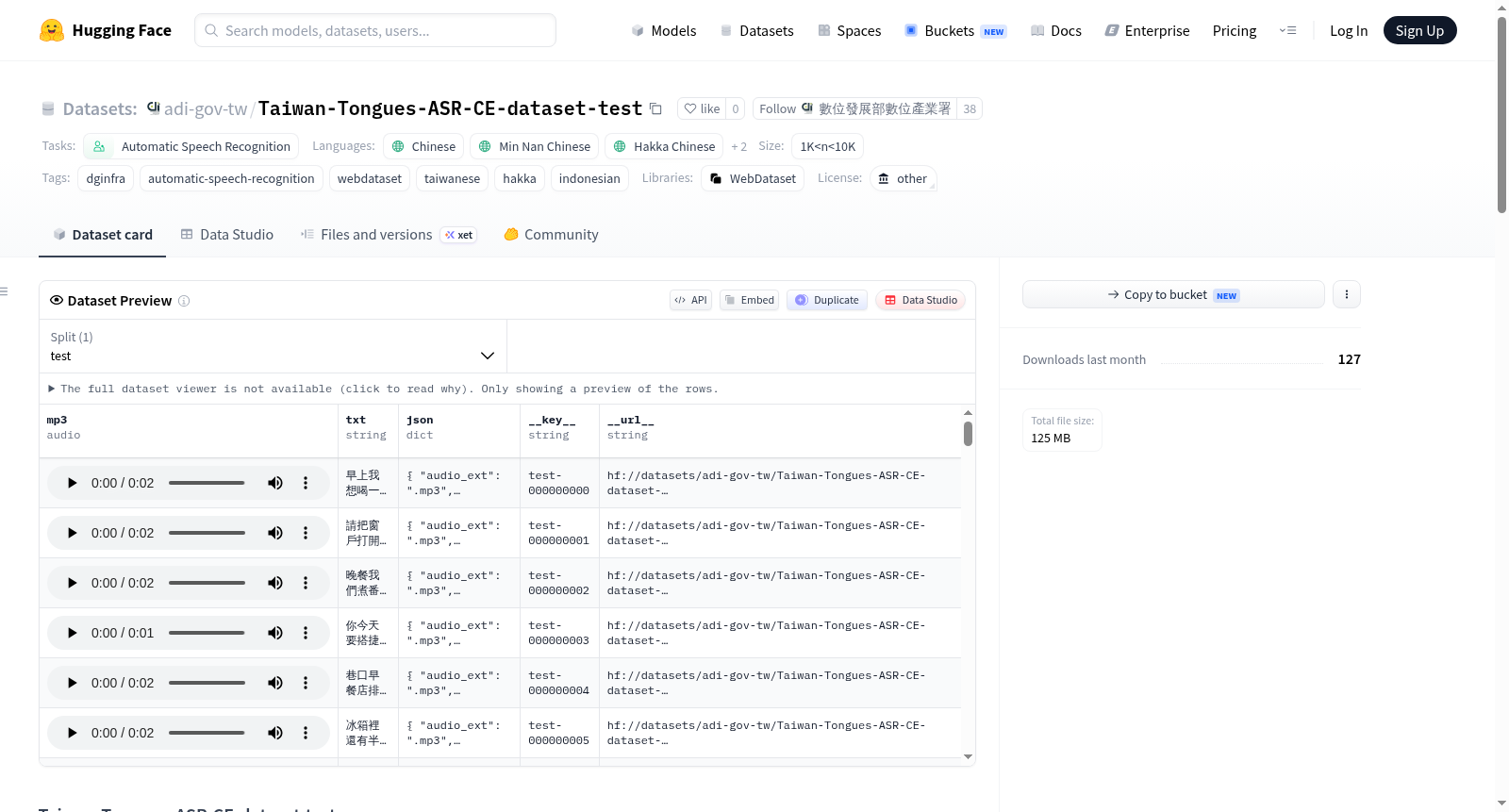Go to Spaces in top navigation
Screen dimensions: 1509x812
[x=849, y=30]
